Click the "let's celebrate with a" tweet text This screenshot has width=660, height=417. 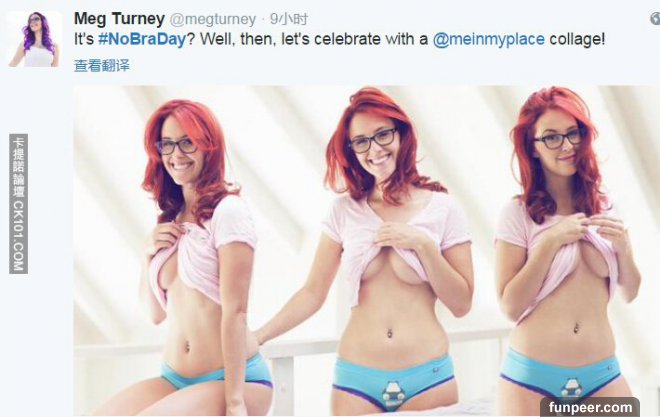(x=354, y=39)
